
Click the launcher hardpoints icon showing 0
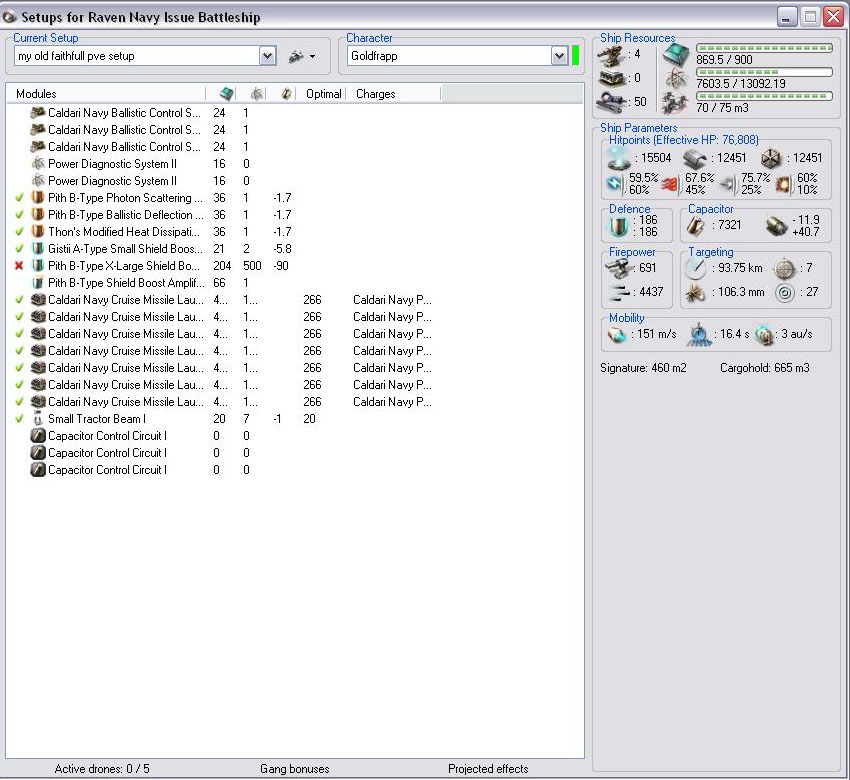point(612,78)
